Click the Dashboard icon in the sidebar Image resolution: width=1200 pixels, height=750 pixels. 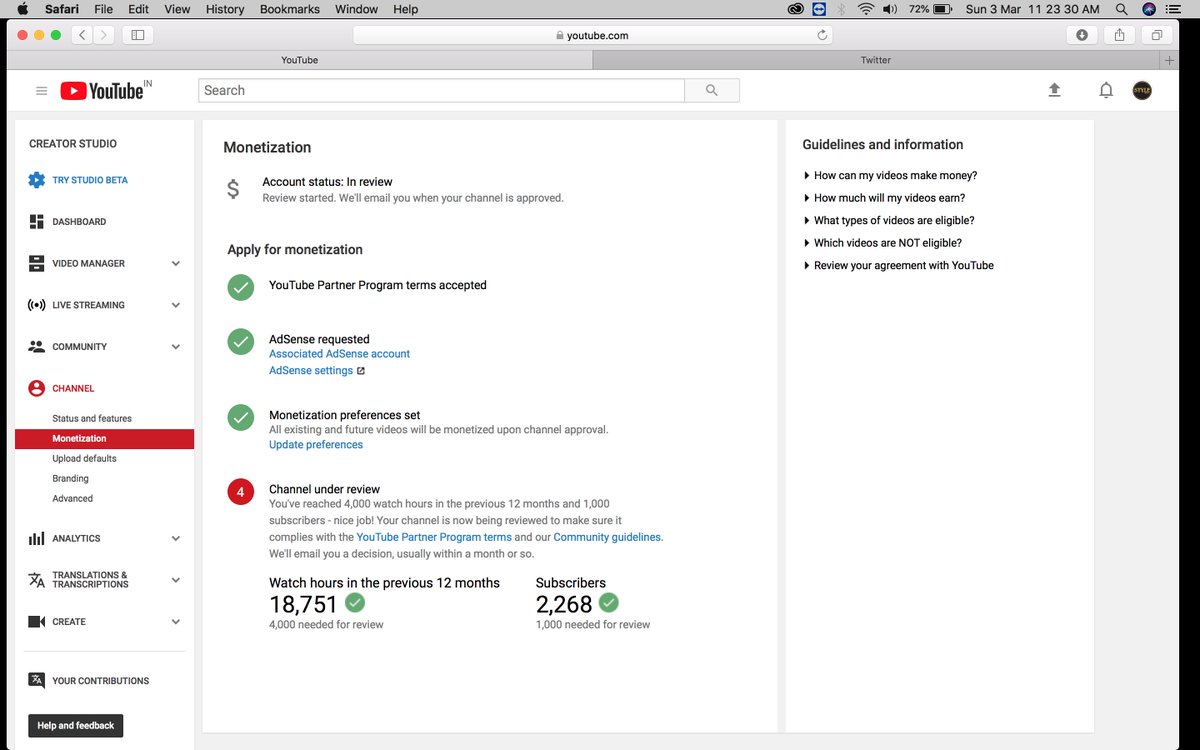37,222
